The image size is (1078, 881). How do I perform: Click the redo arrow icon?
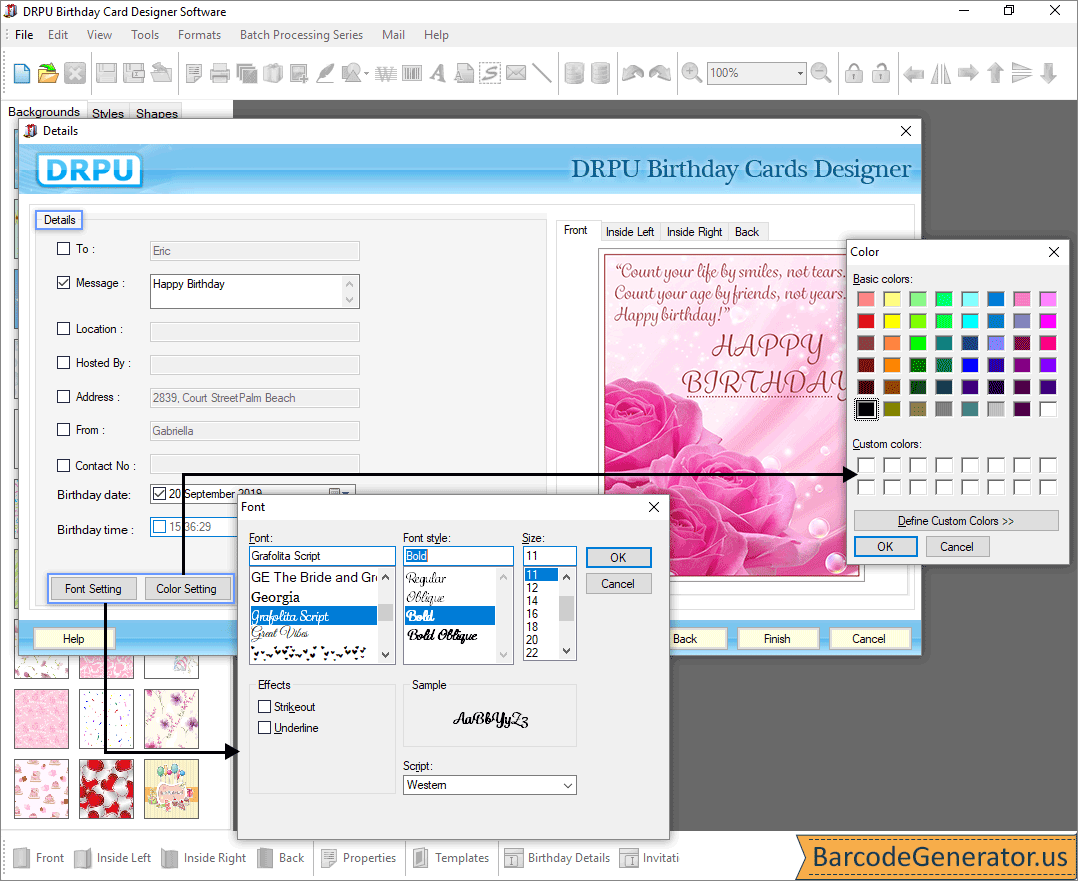coord(660,73)
